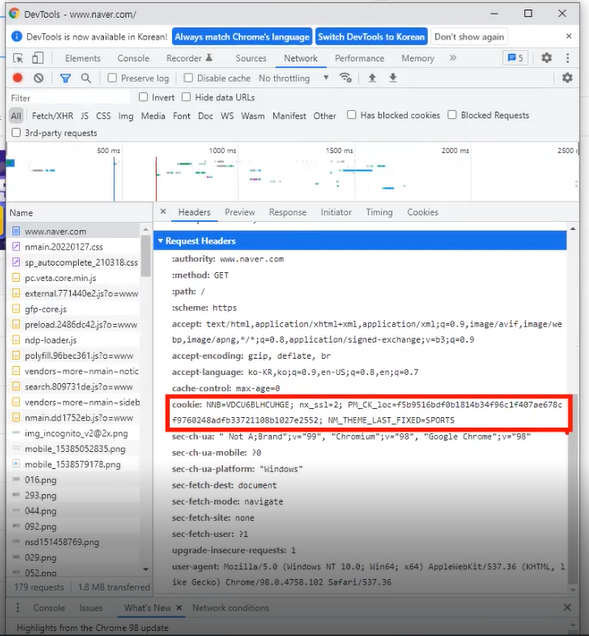
Task: Click Don't show again button
Action: pos(469,37)
